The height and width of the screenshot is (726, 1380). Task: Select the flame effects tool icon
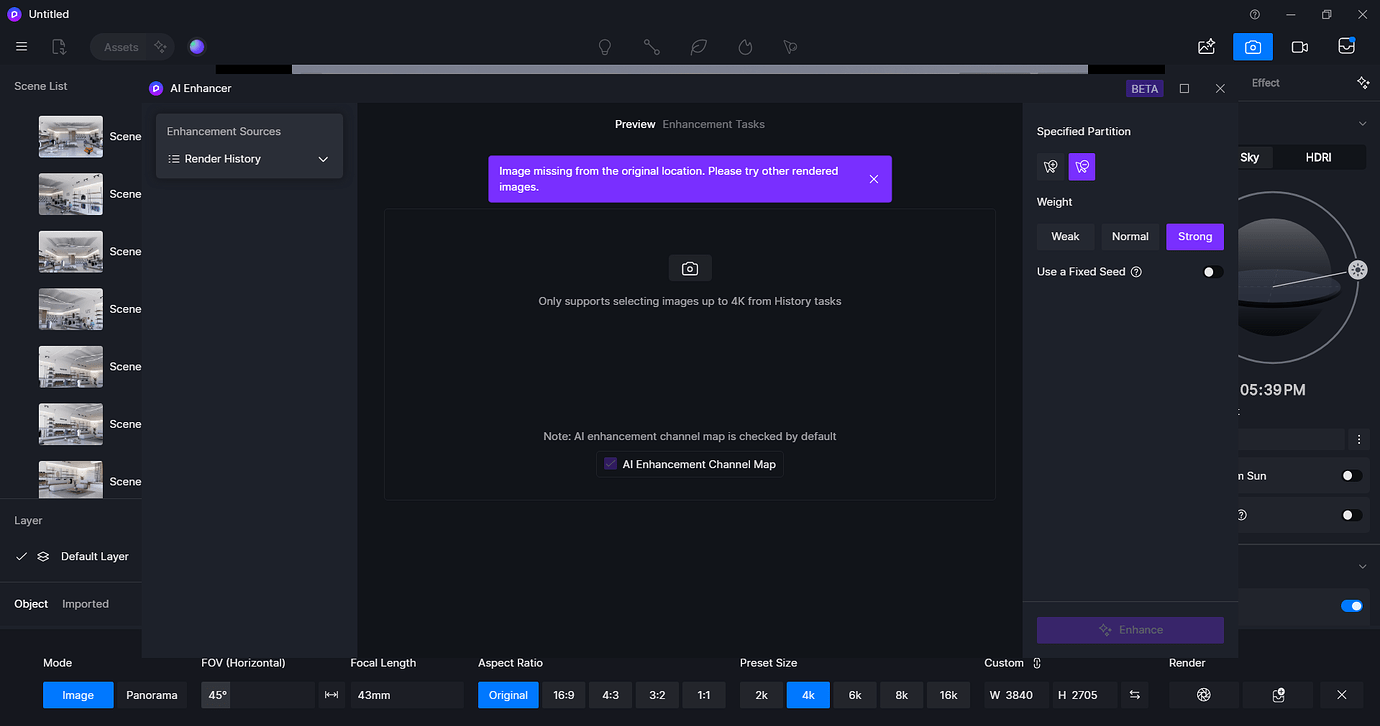[745, 47]
